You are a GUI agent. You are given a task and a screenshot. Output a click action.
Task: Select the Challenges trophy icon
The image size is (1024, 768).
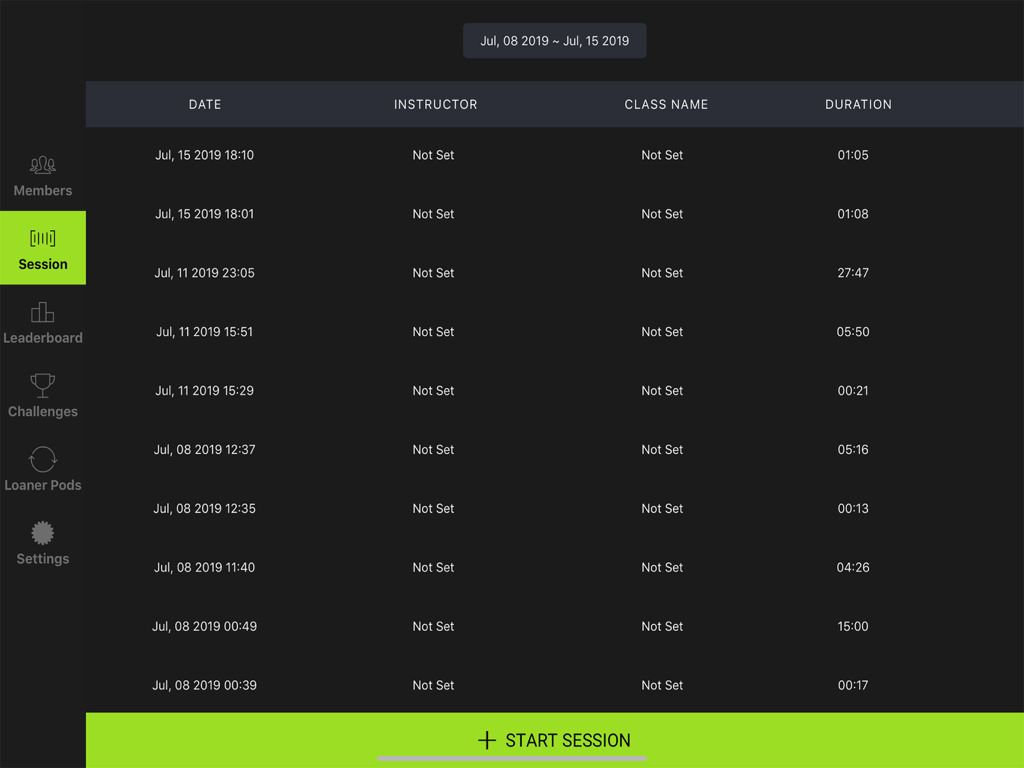[x=42, y=386]
